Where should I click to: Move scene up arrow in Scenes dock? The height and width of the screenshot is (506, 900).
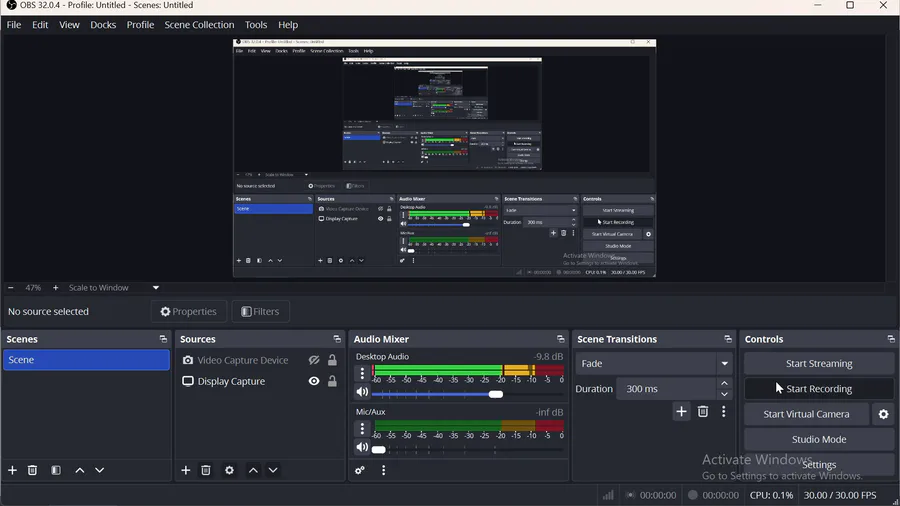pos(80,470)
